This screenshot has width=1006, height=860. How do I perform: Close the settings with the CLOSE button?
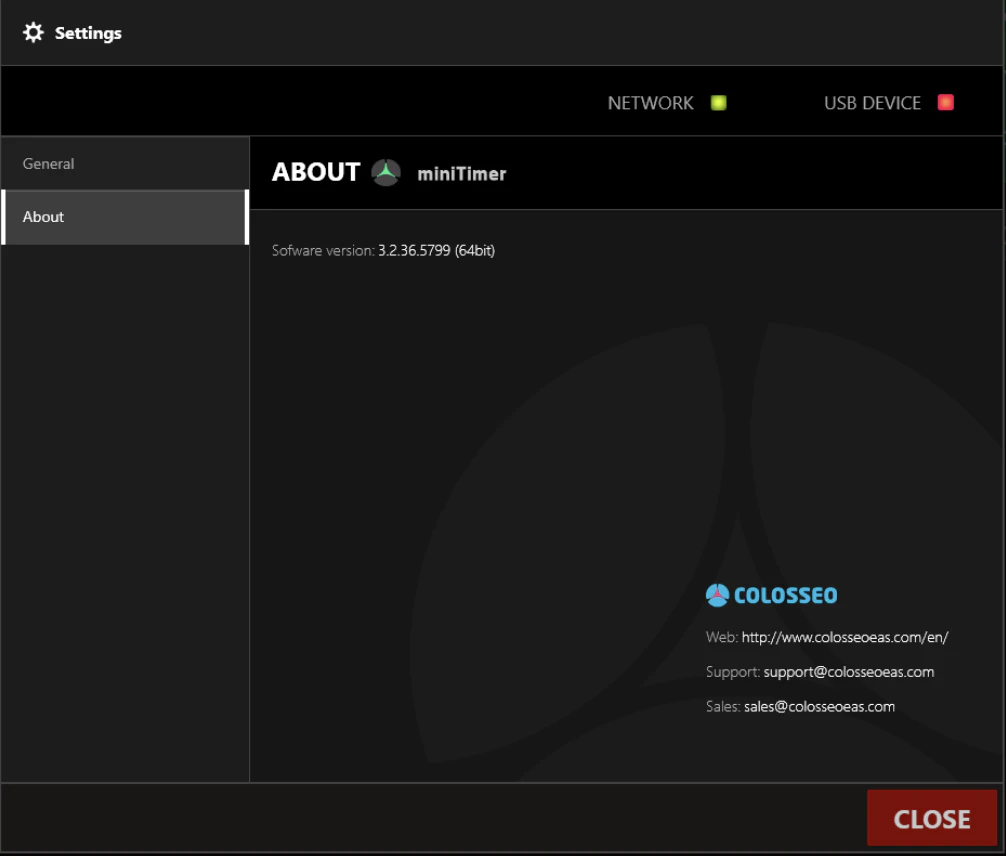[x=932, y=820]
